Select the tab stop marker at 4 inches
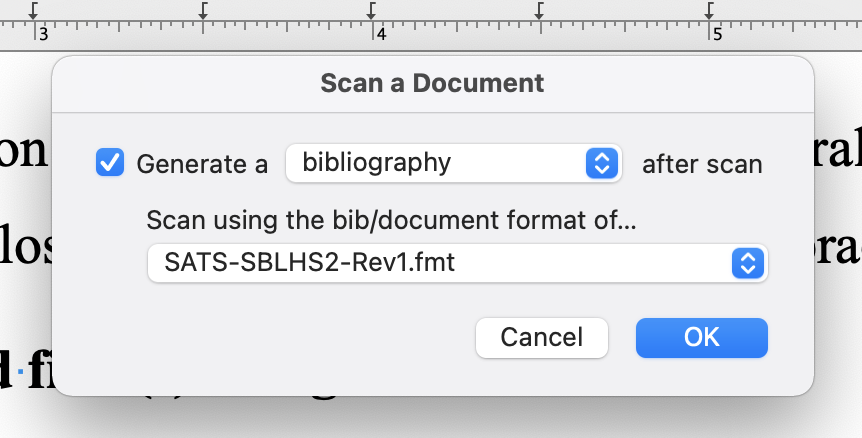 (372, 10)
